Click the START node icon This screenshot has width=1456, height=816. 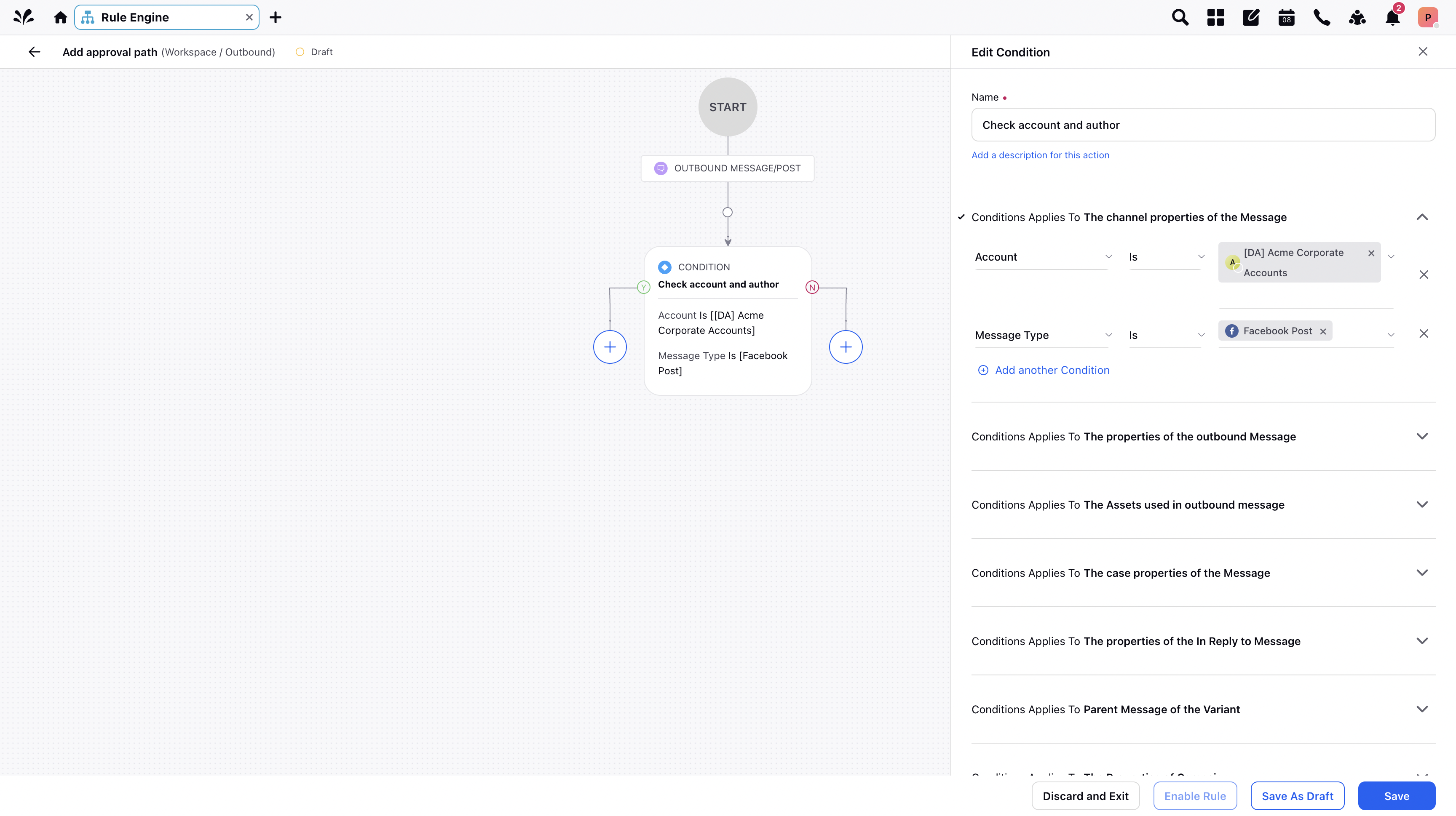728,107
